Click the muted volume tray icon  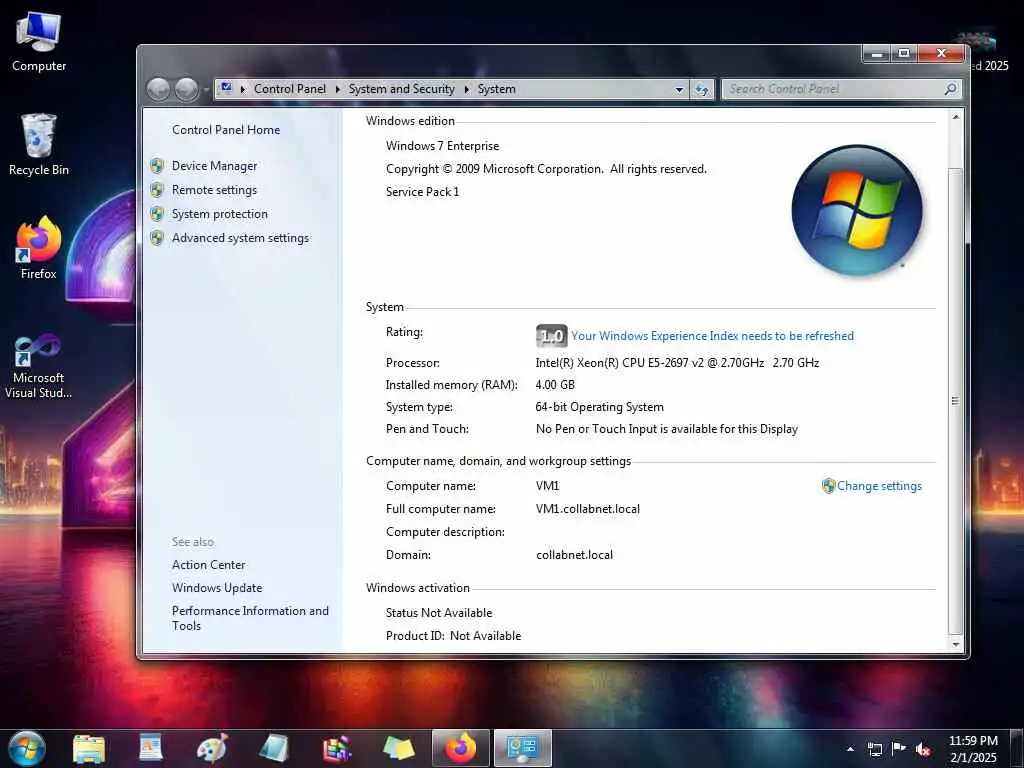pyautogui.click(x=923, y=749)
